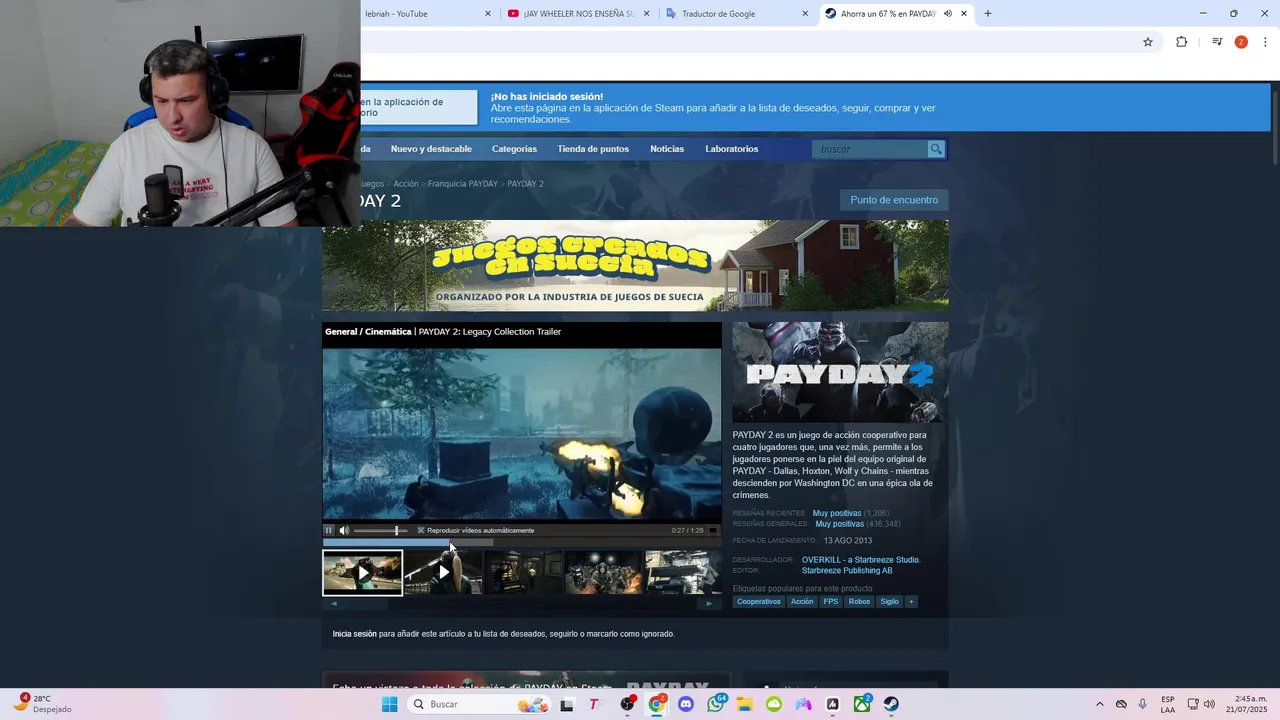
Task: Toggle Reproducir vídeos automáticamente checkbox
Action: tap(421, 530)
